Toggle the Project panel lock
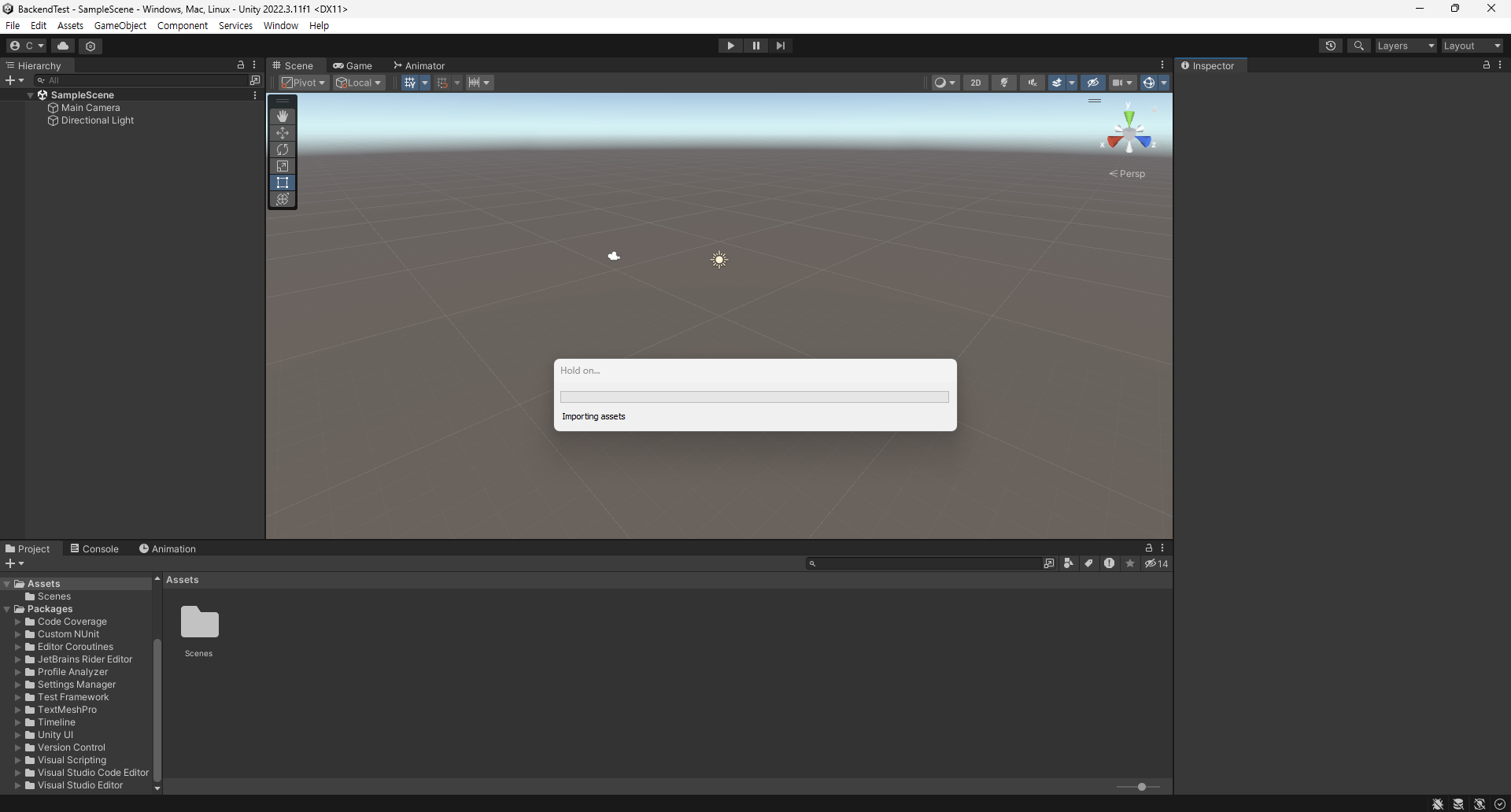The width and height of the screenshot is (1511, 812). 1149,548
